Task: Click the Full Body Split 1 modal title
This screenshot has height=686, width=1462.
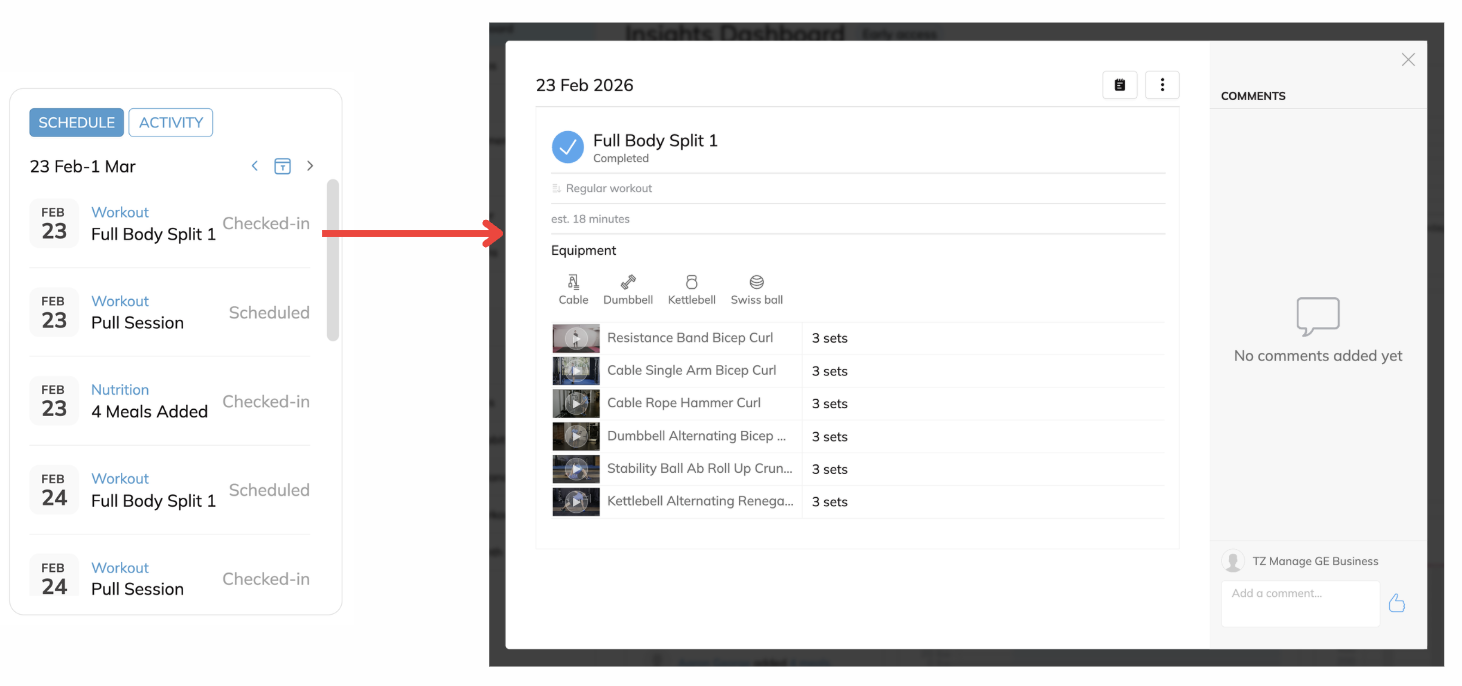Action: [x=655, y=141]
